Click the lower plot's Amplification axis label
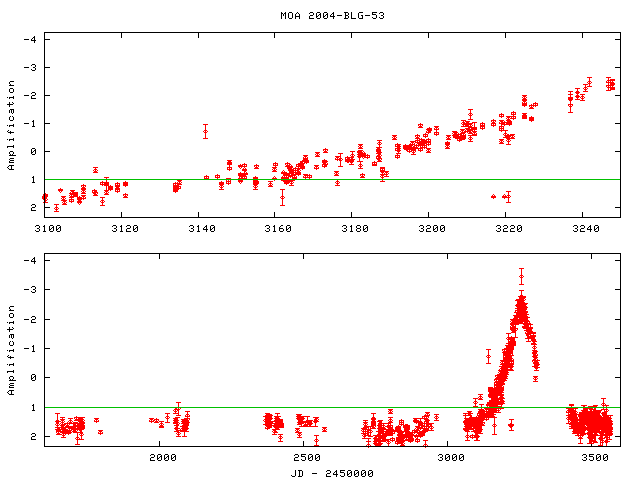The height and width of the screenshot is (480, 640). tap(11, 350)
